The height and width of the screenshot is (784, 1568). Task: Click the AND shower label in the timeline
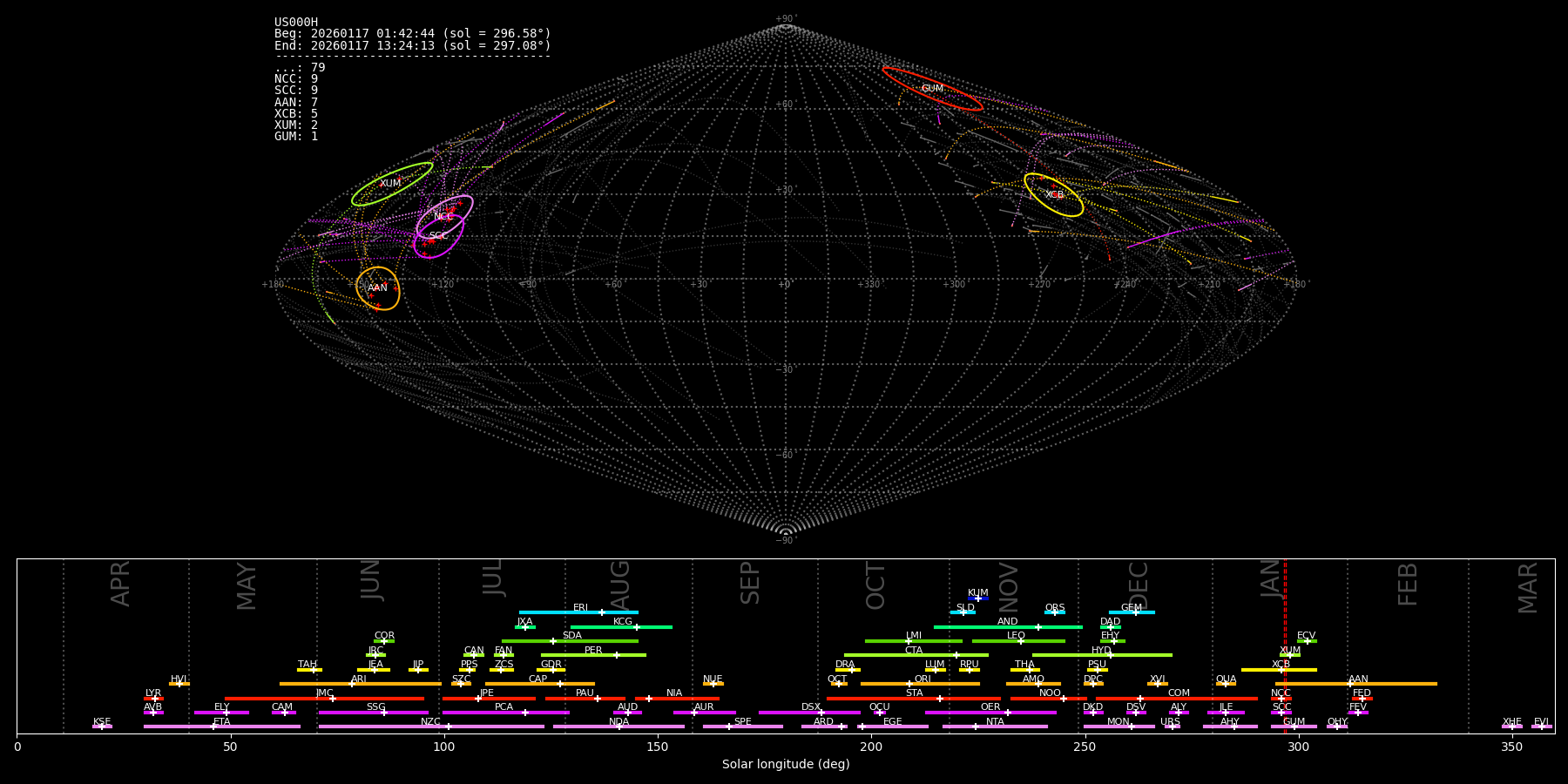[x=1007, y=622]
